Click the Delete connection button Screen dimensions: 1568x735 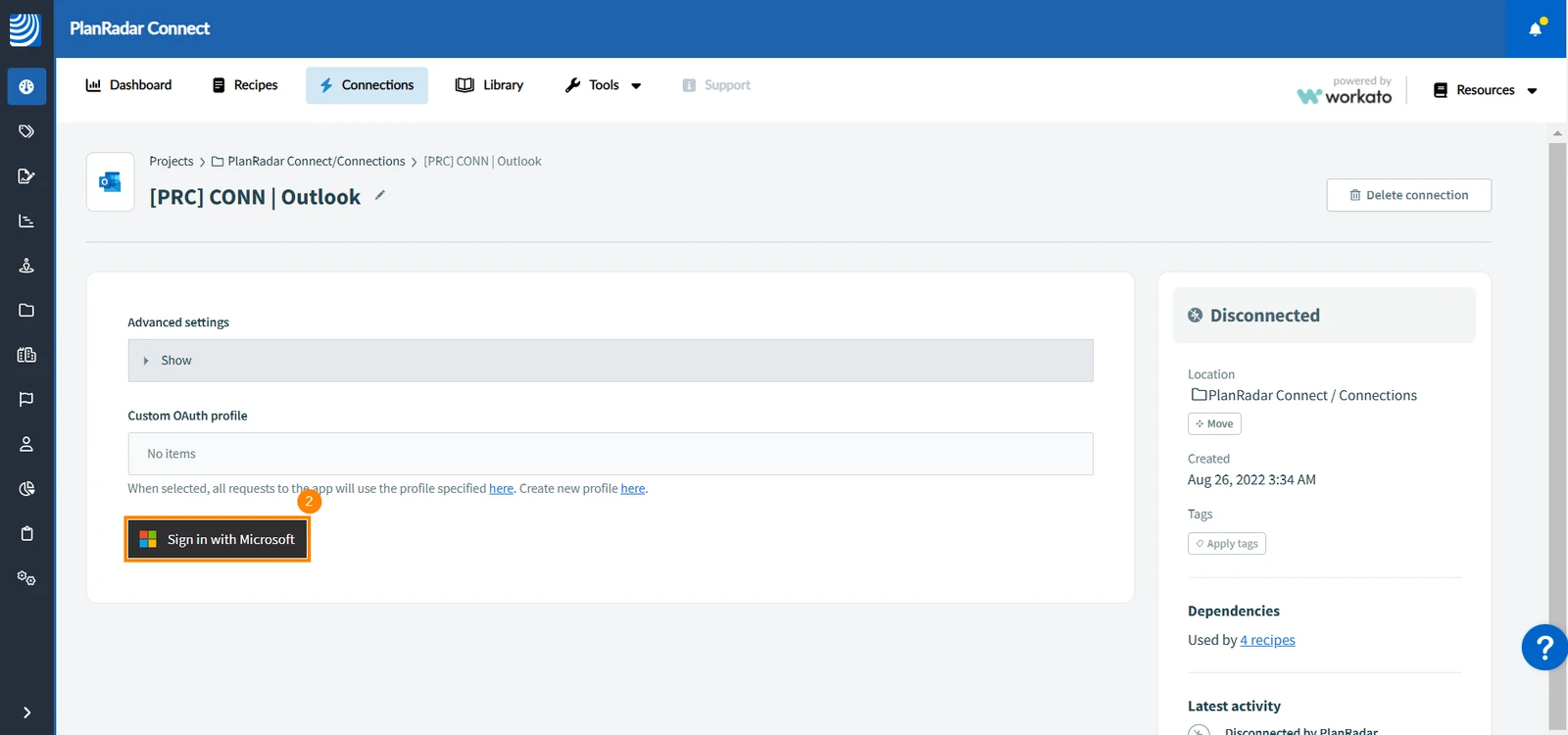pos(1408,195)
